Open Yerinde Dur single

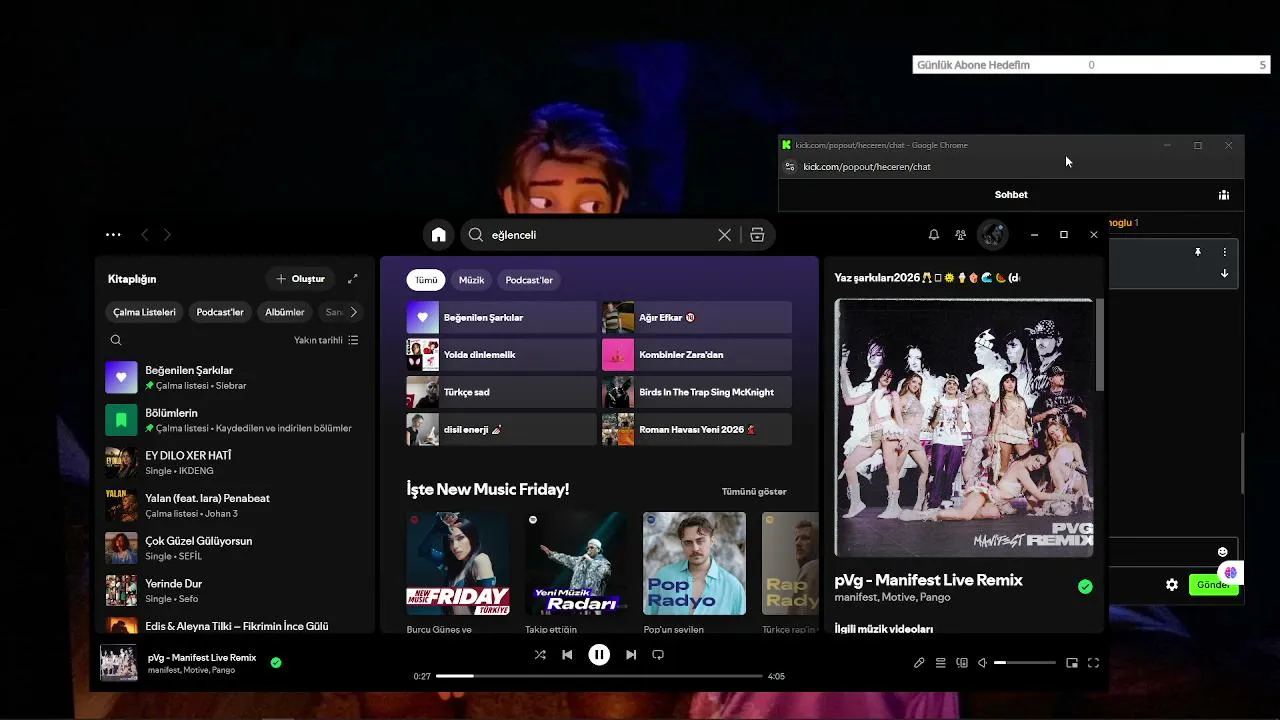tap(235, 590)
